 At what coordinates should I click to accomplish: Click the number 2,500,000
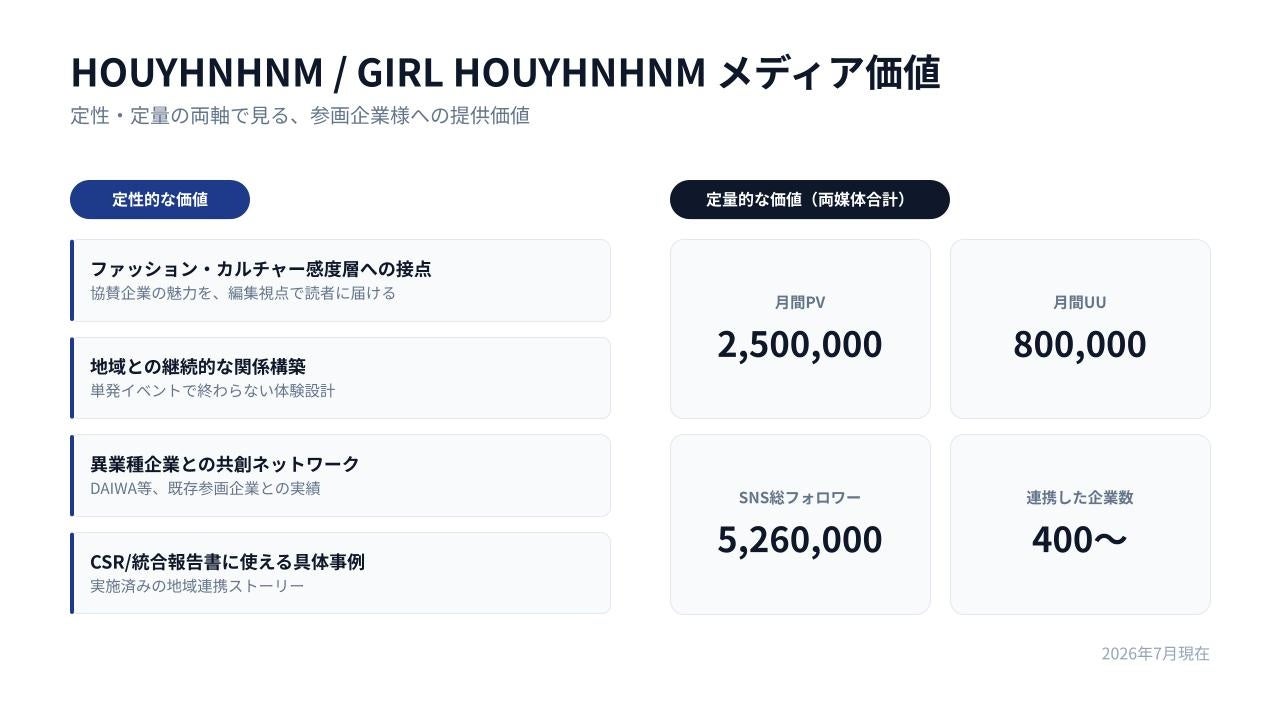tap(800, 344)
